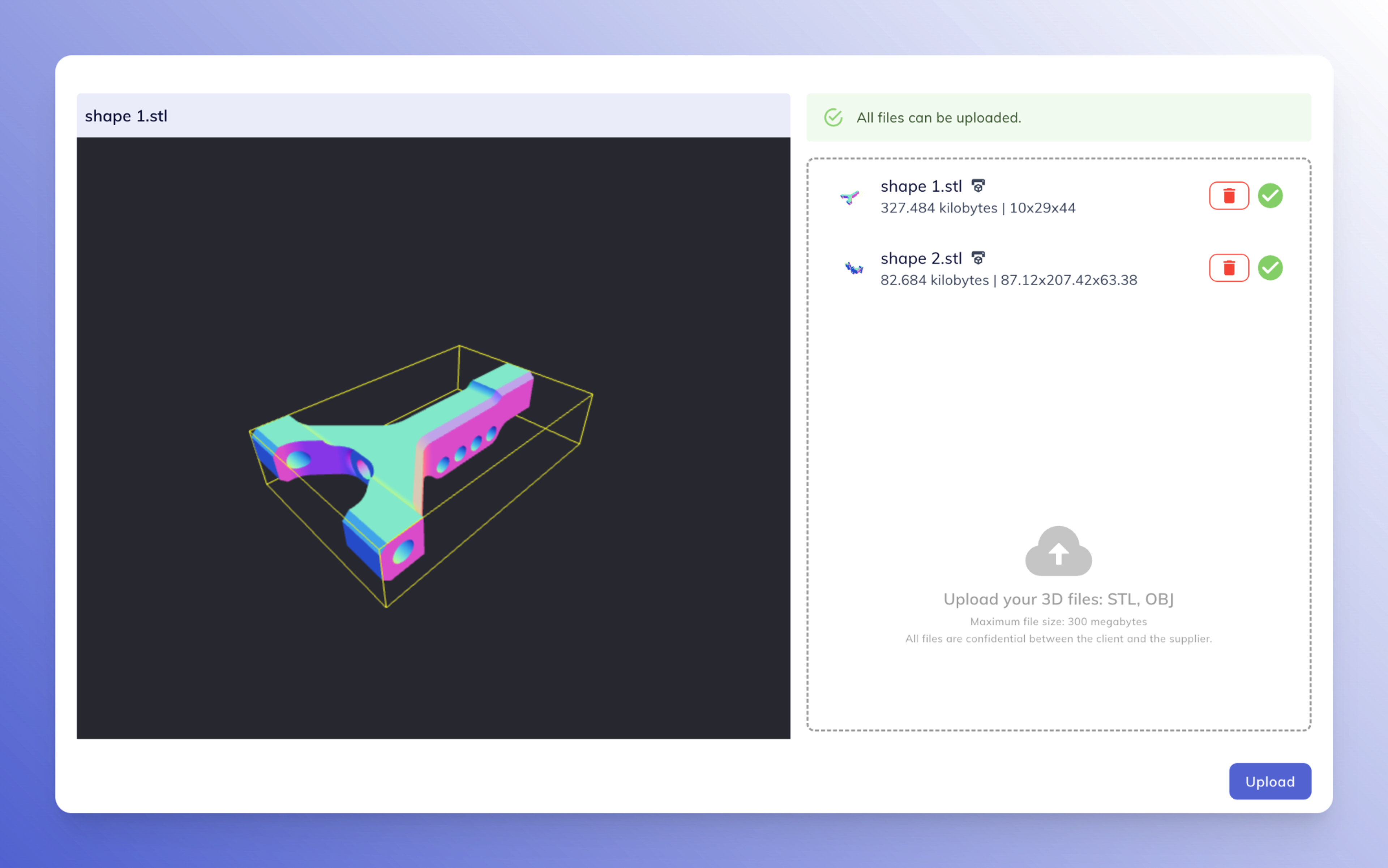This screenshot has width=1388, height=868.
Task: Open the shape 2.stl file name in the list
Action: [x=921, y=259]
